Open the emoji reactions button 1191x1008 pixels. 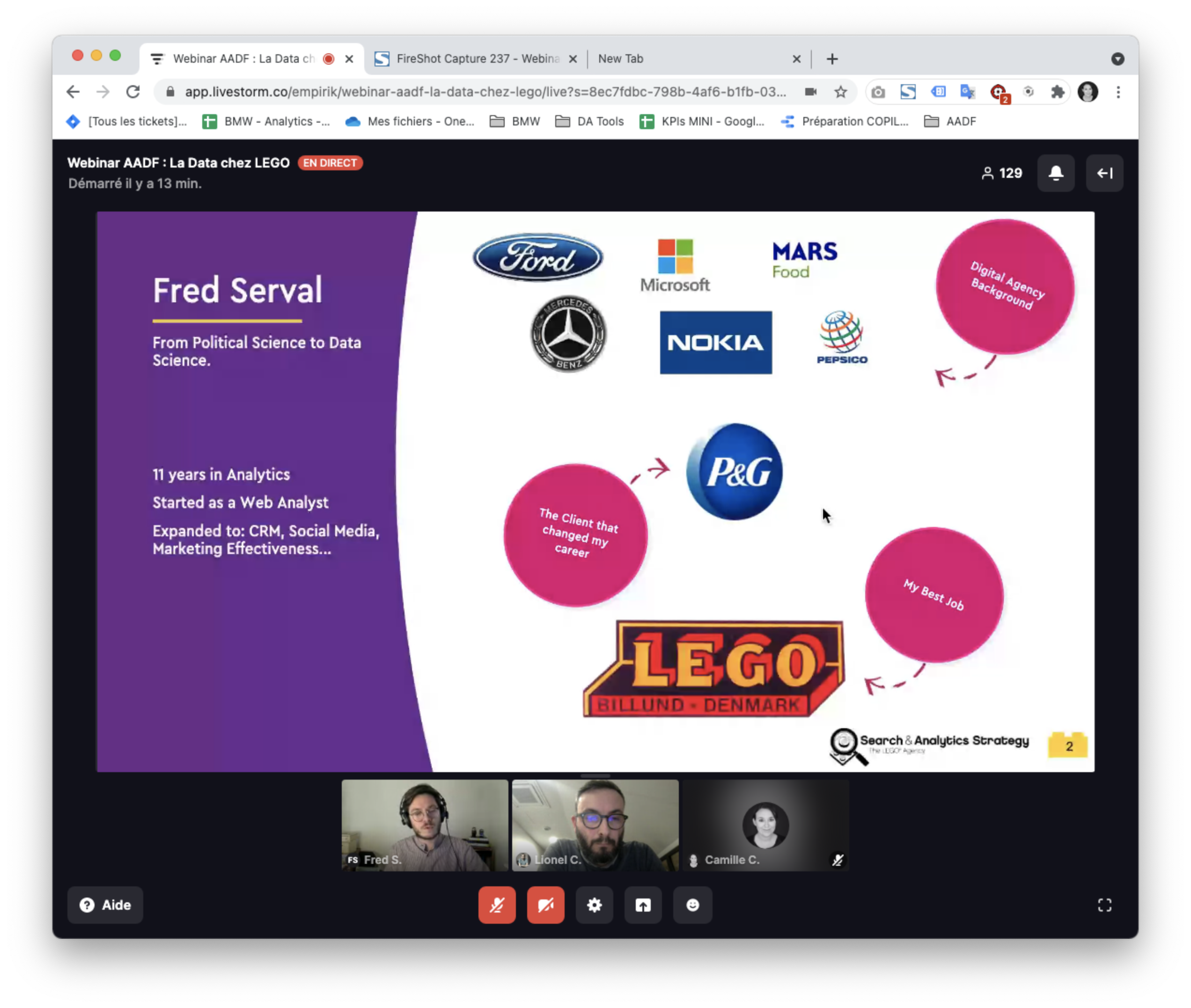692,905
